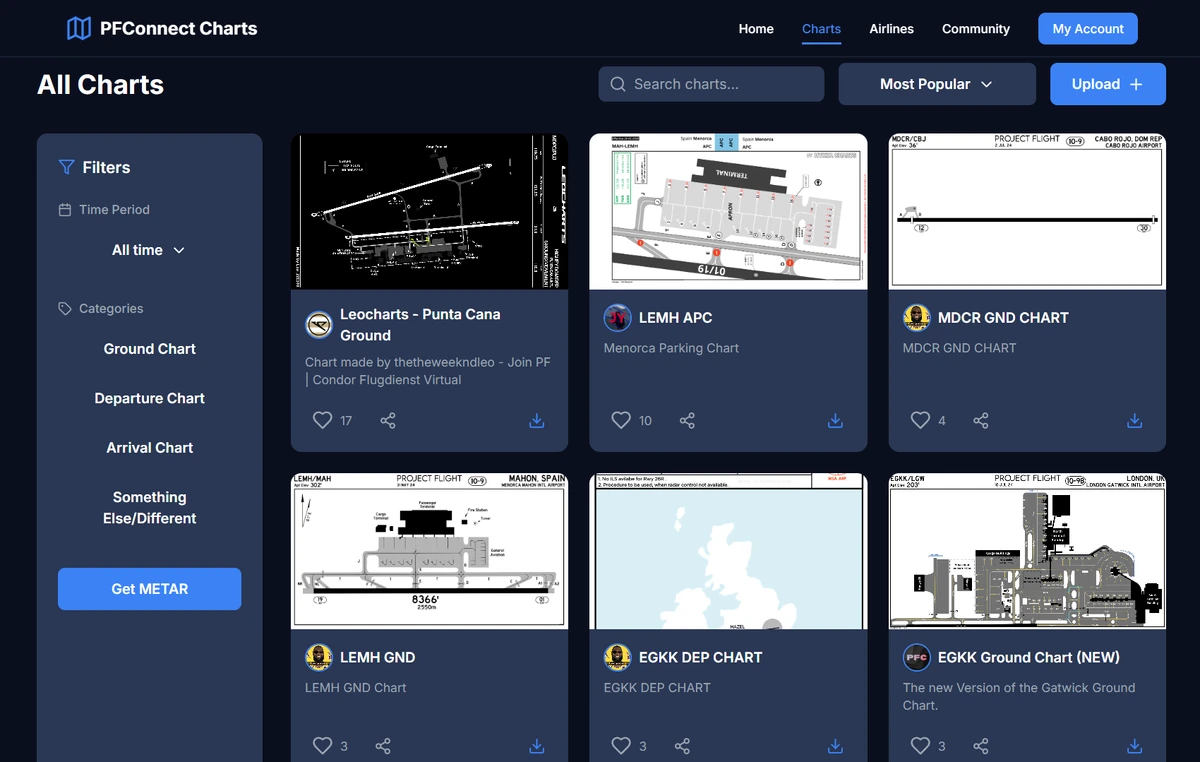Like the Leocharts Punta Cana Ground chart
Image resolution: width=1200 pixels, height=762 pixels.
click(322, 421)
